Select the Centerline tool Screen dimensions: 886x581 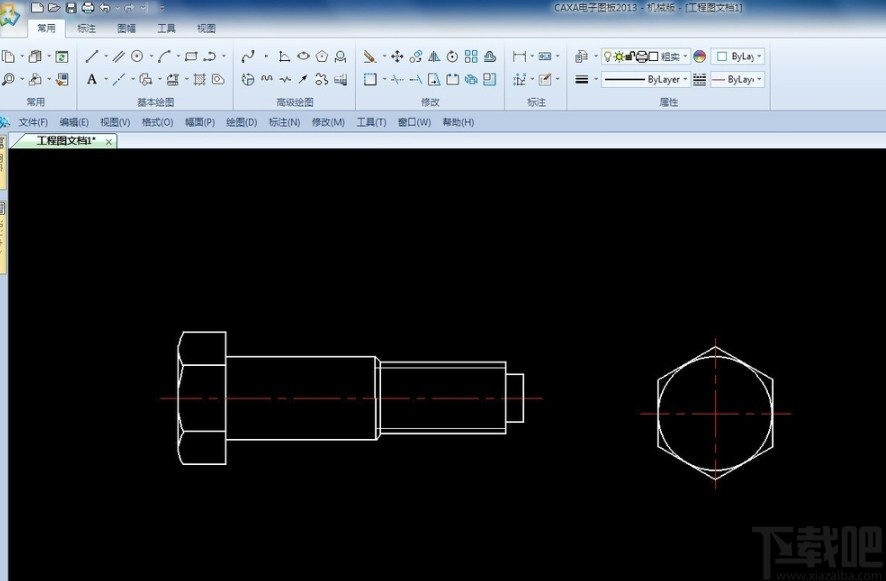coord(119,79)
